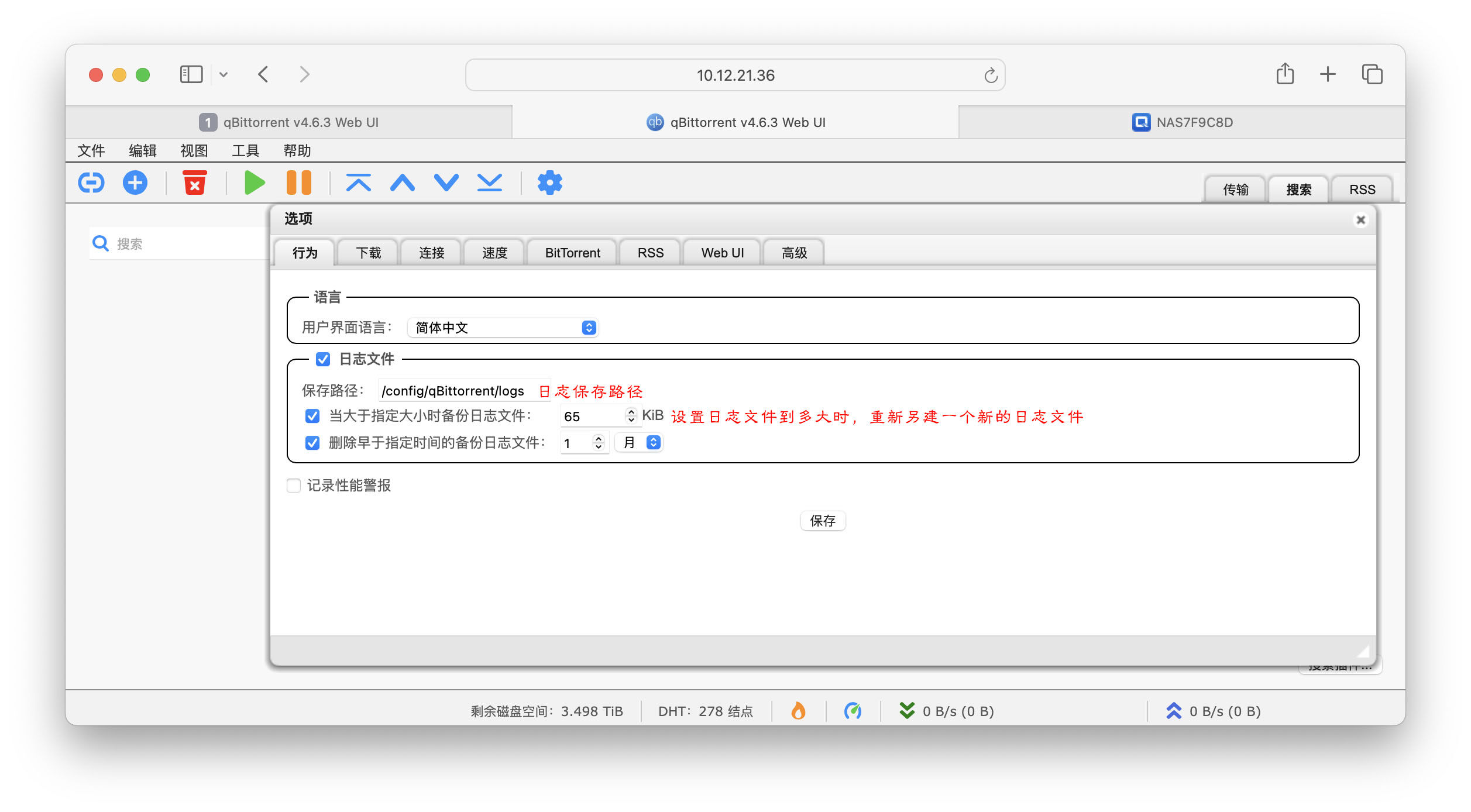This screenshot has width=1471, height=812.
Task: Delete torrent with red trash icon
Action: (x=195, y=183)
